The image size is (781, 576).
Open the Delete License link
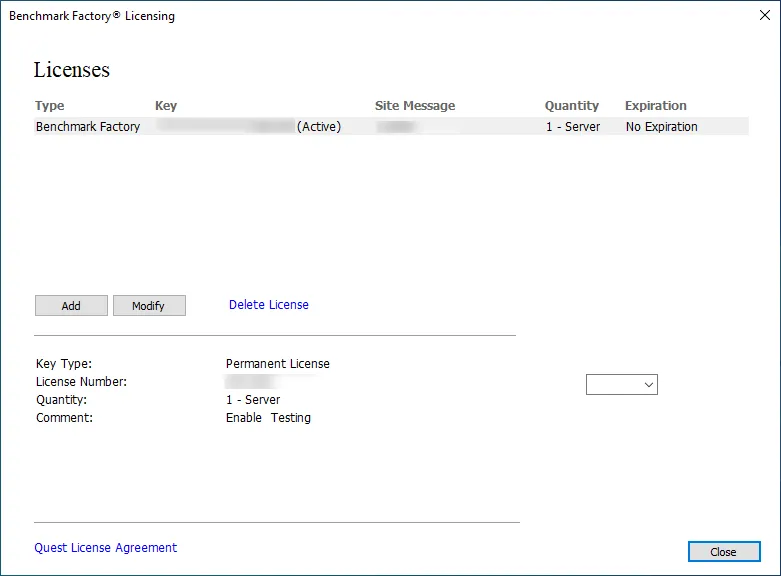pos(268,305)
